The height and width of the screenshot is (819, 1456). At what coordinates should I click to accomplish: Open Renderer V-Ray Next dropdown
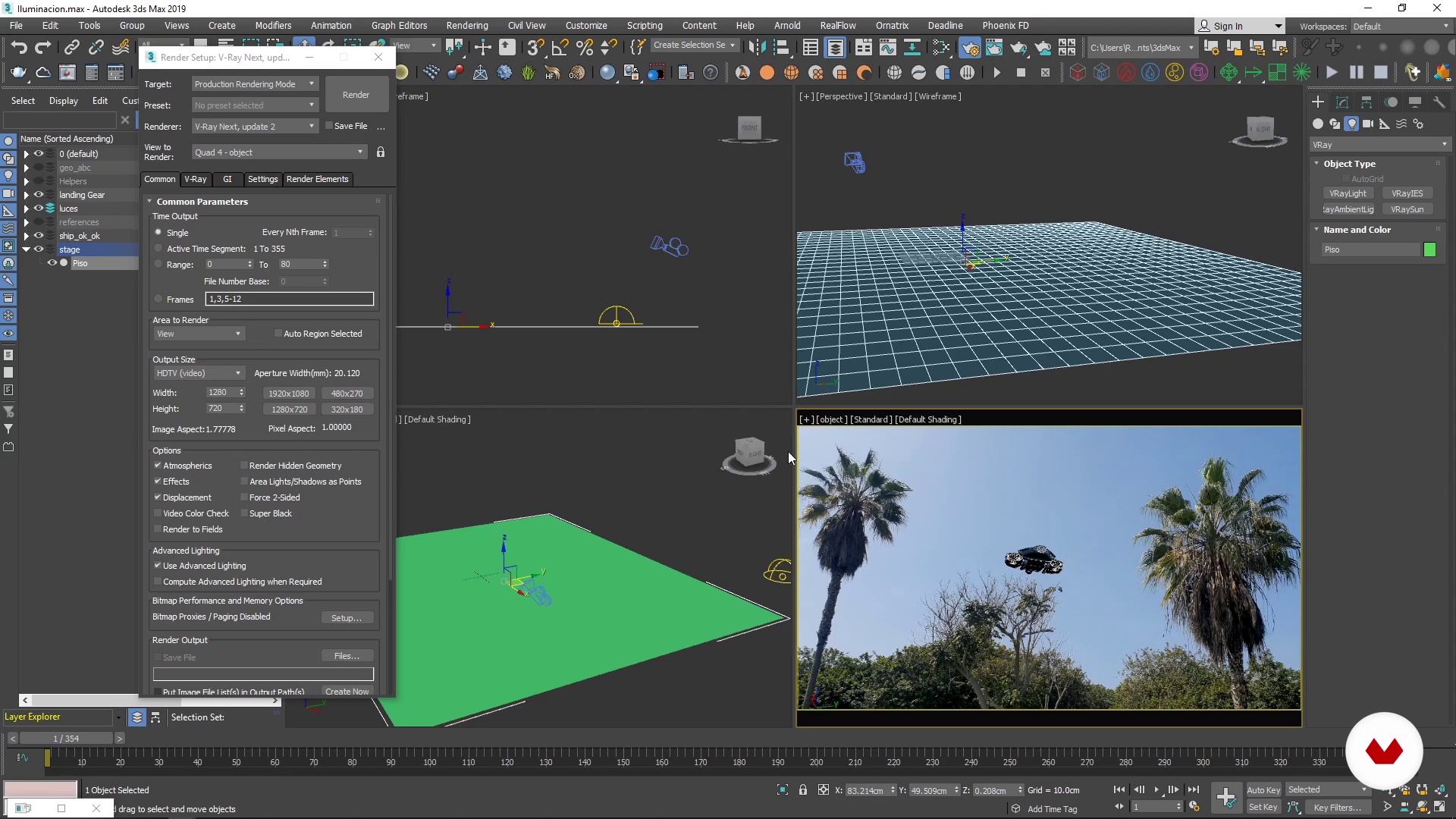[254, 126]
